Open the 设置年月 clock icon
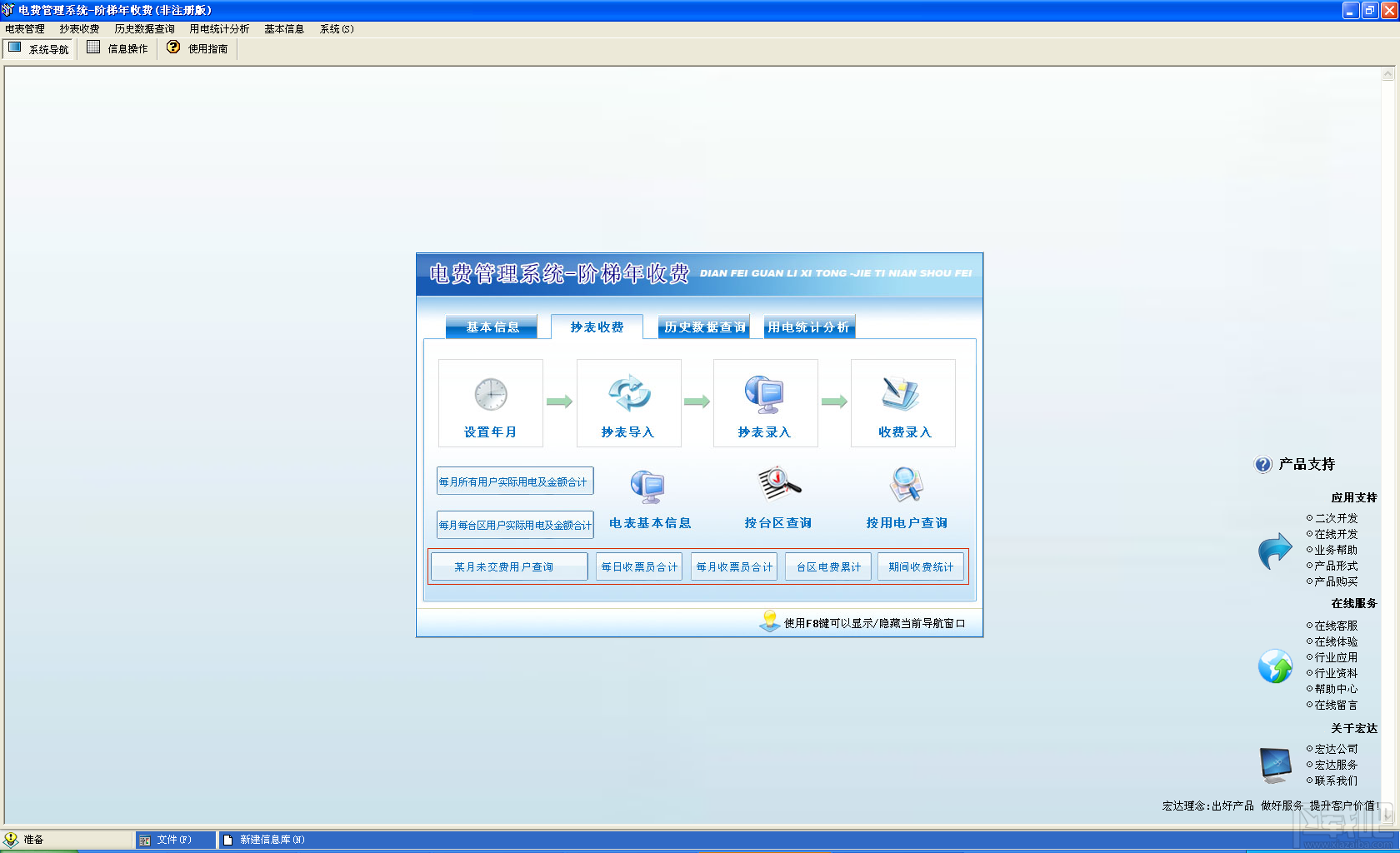 tap(491, 394)
